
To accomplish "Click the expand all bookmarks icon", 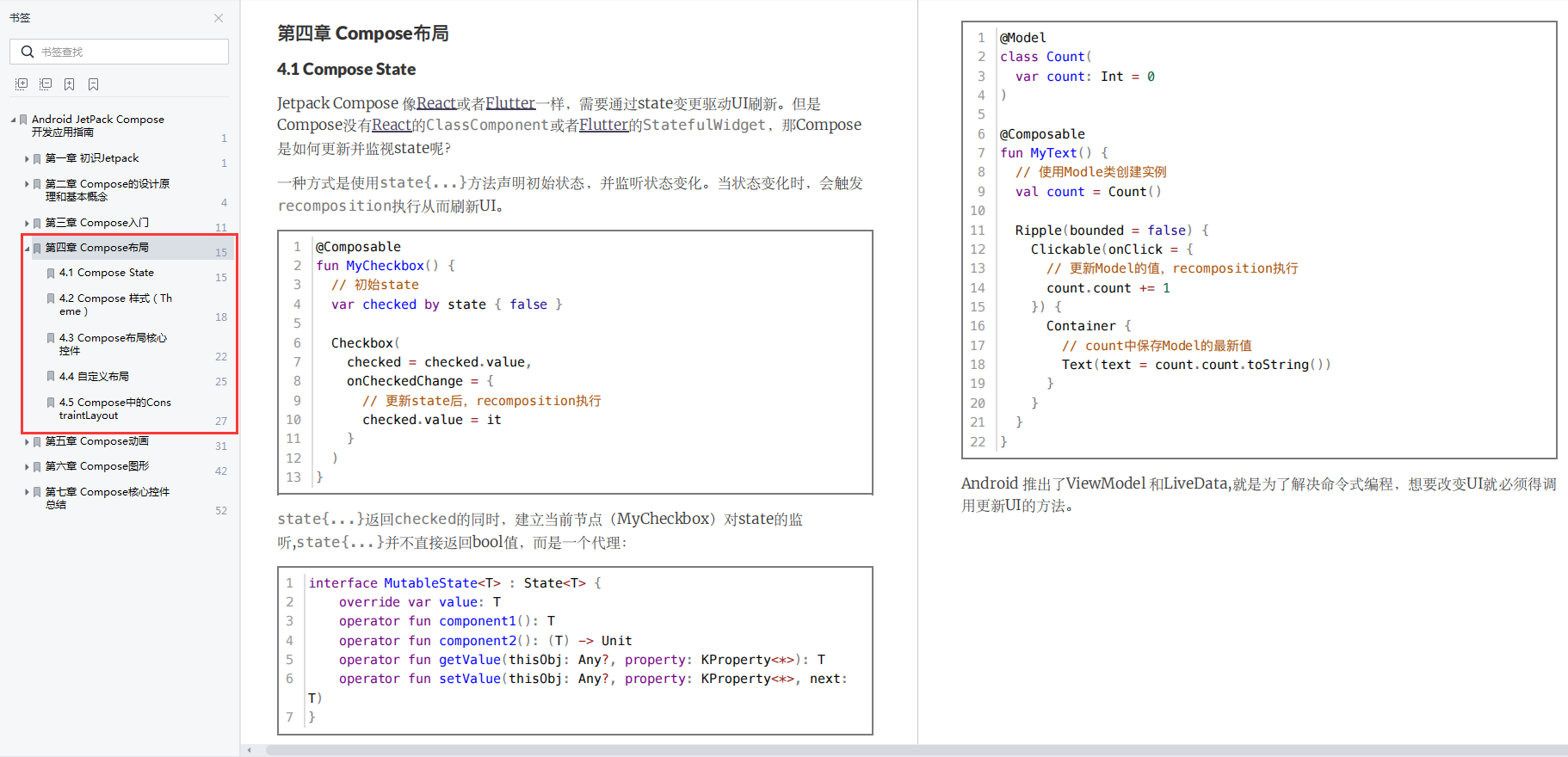I will tap(22, 84).
